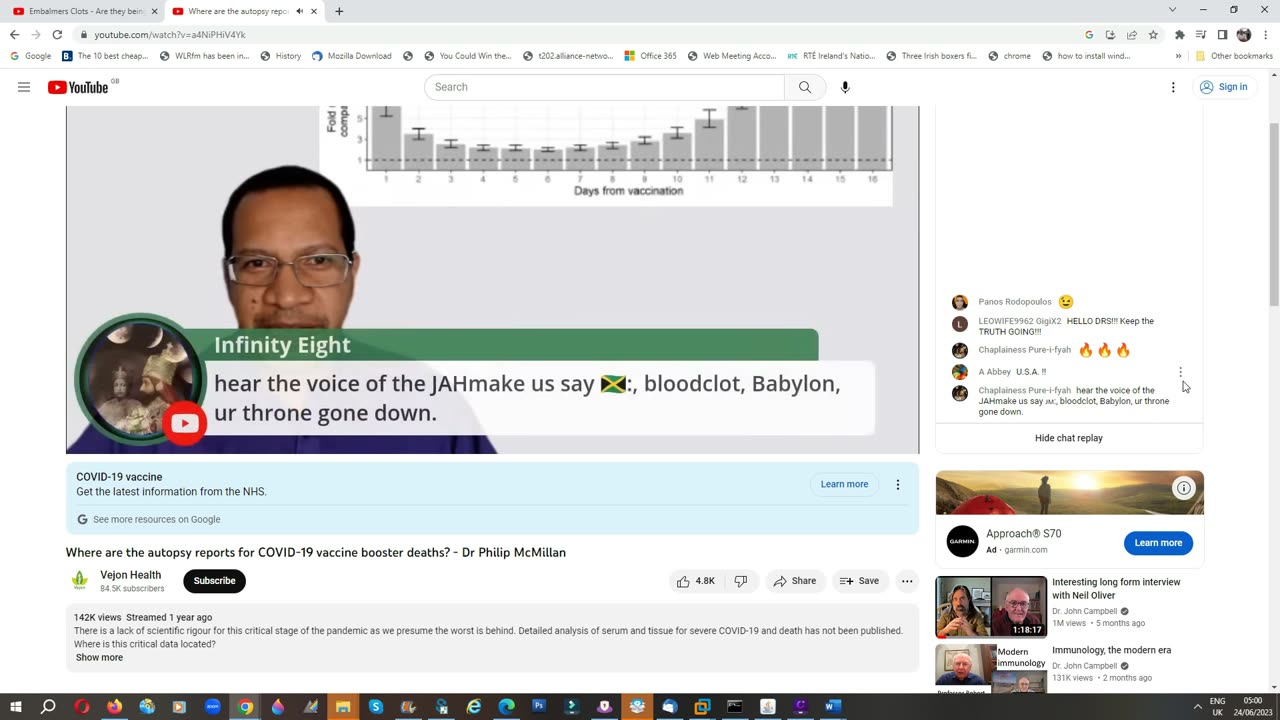Open History bookmark

pyautogui.click(x=280, y=56)
